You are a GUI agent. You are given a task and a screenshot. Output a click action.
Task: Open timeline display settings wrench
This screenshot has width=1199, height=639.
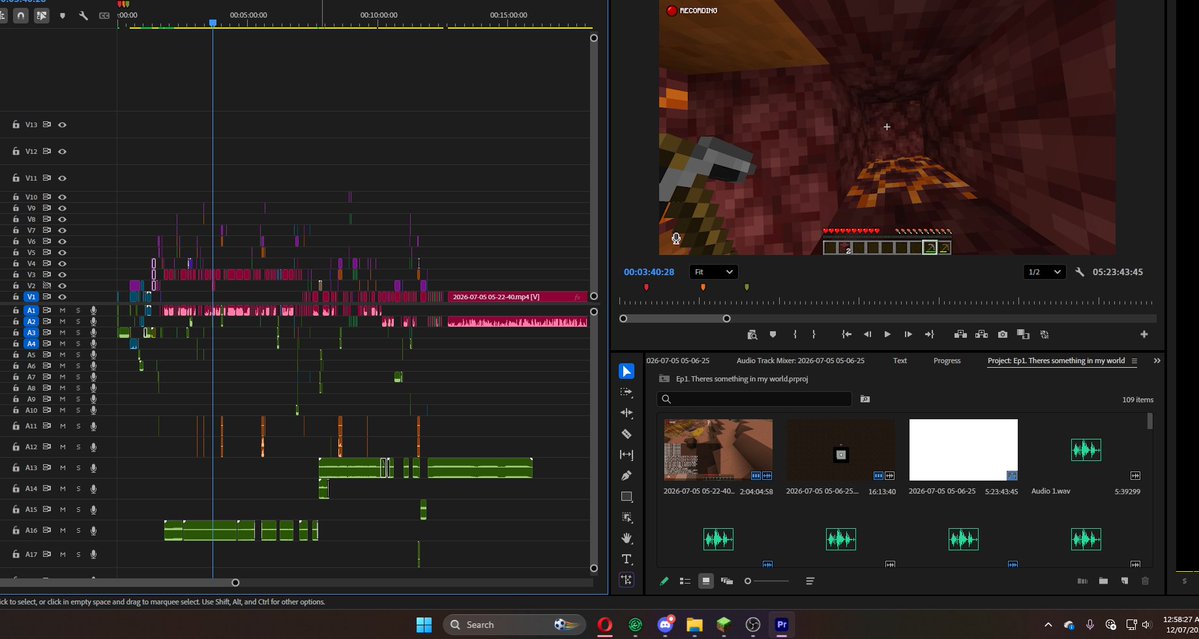click(x=83, y=15)
